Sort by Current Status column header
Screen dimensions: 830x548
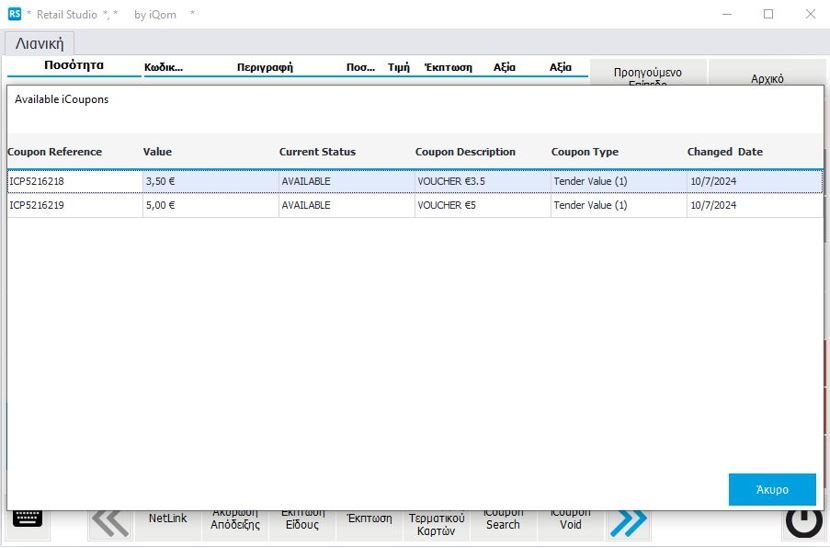point(317,152)
